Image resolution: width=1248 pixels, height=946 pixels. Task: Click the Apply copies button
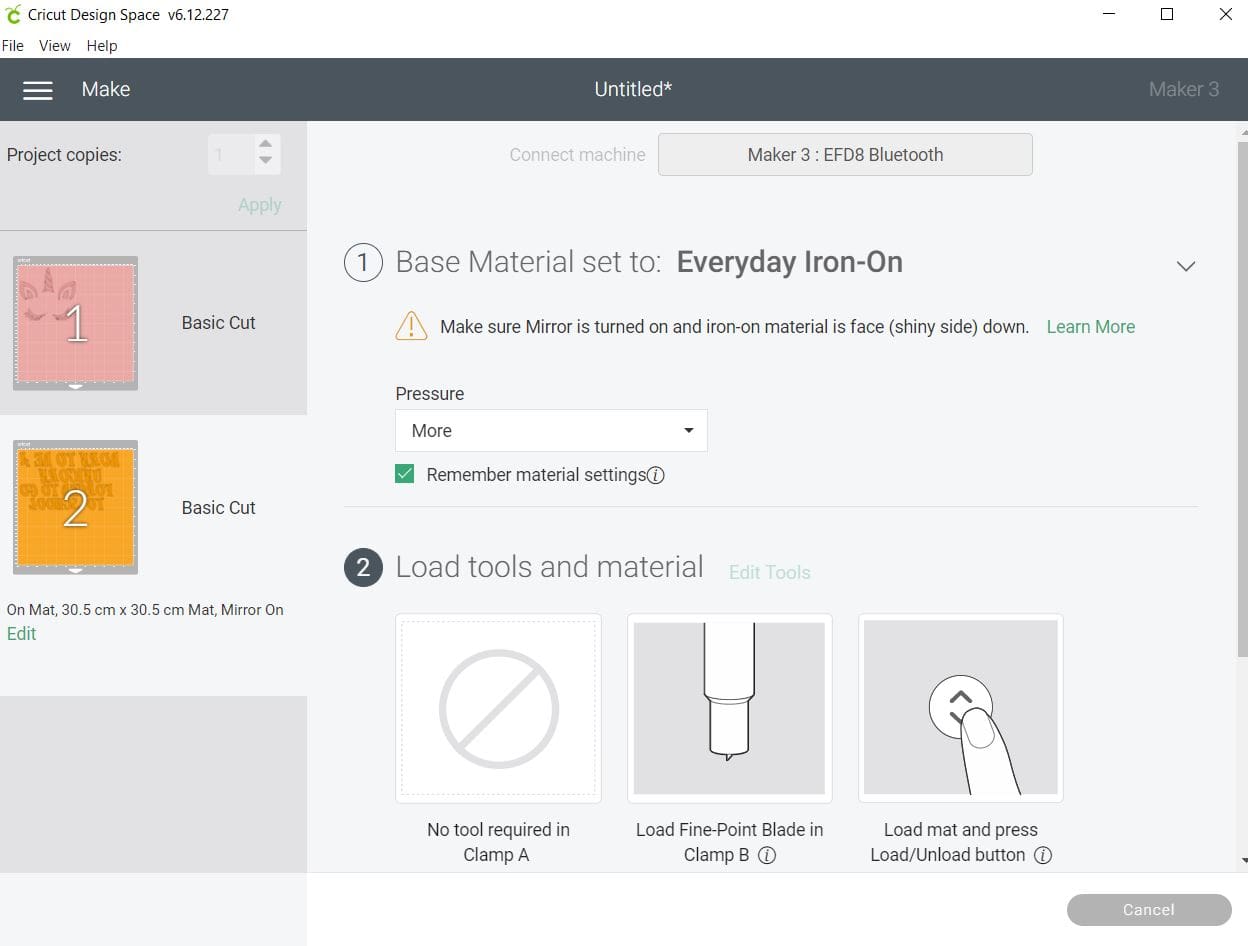point(260,205)
